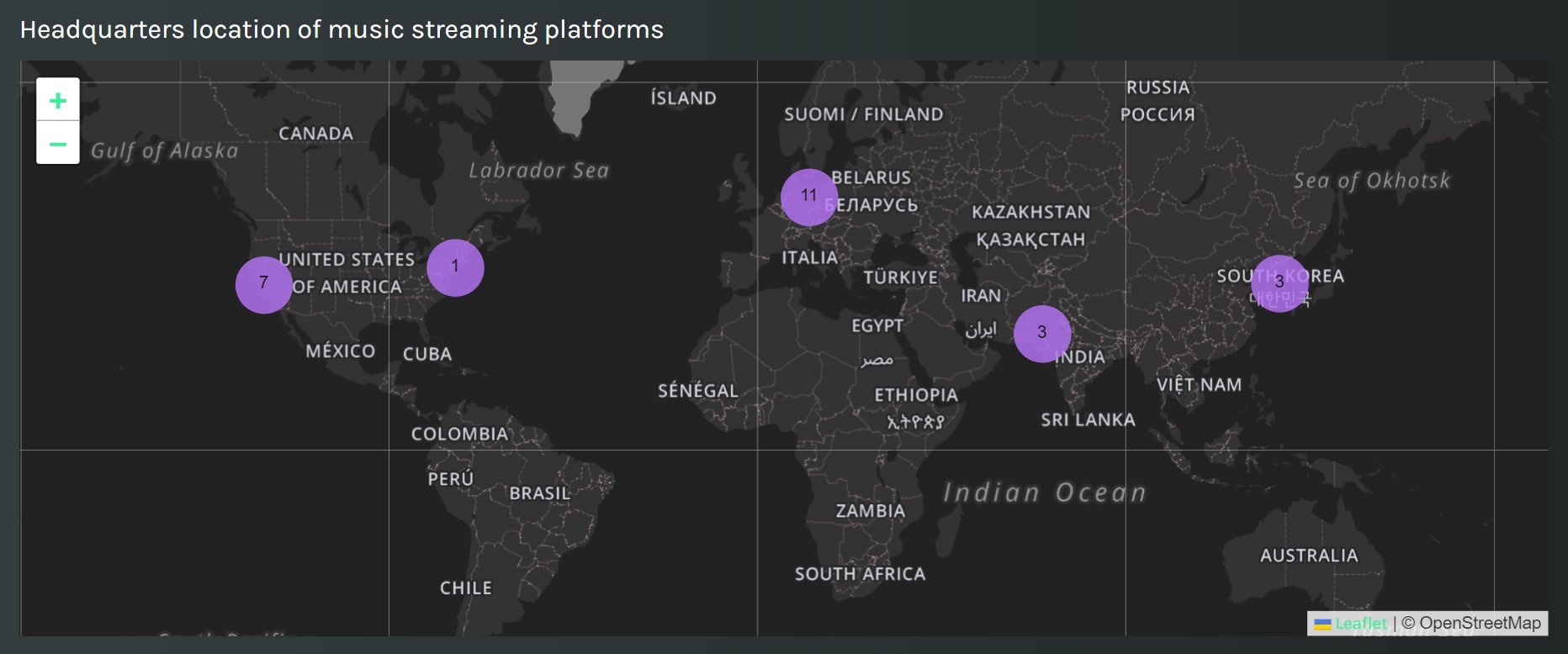Select the US east coast marker with 1
This screenshot has width=1568, height=654.
[x=455, y=267]
